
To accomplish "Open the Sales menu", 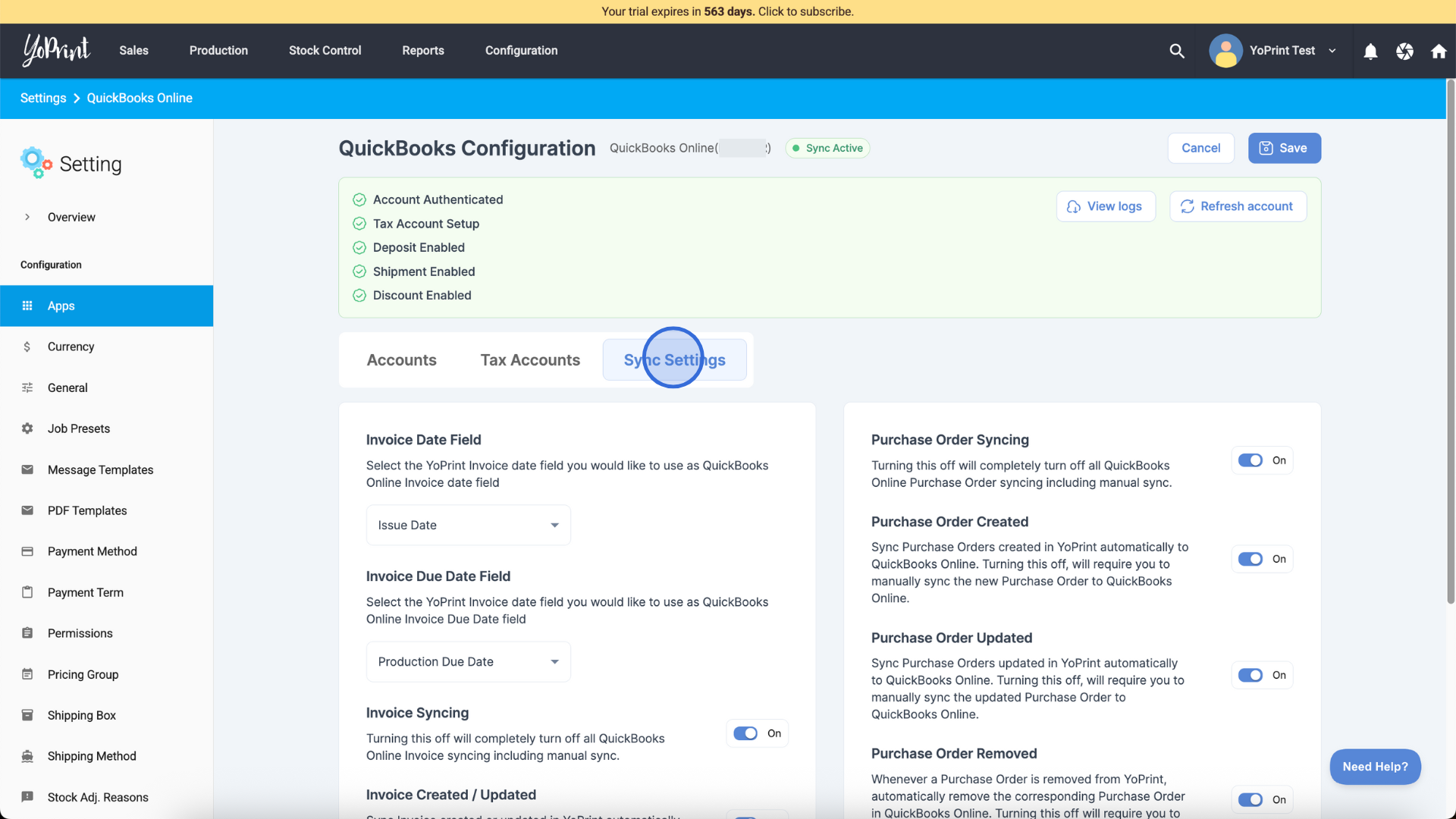I will point(133,51).
